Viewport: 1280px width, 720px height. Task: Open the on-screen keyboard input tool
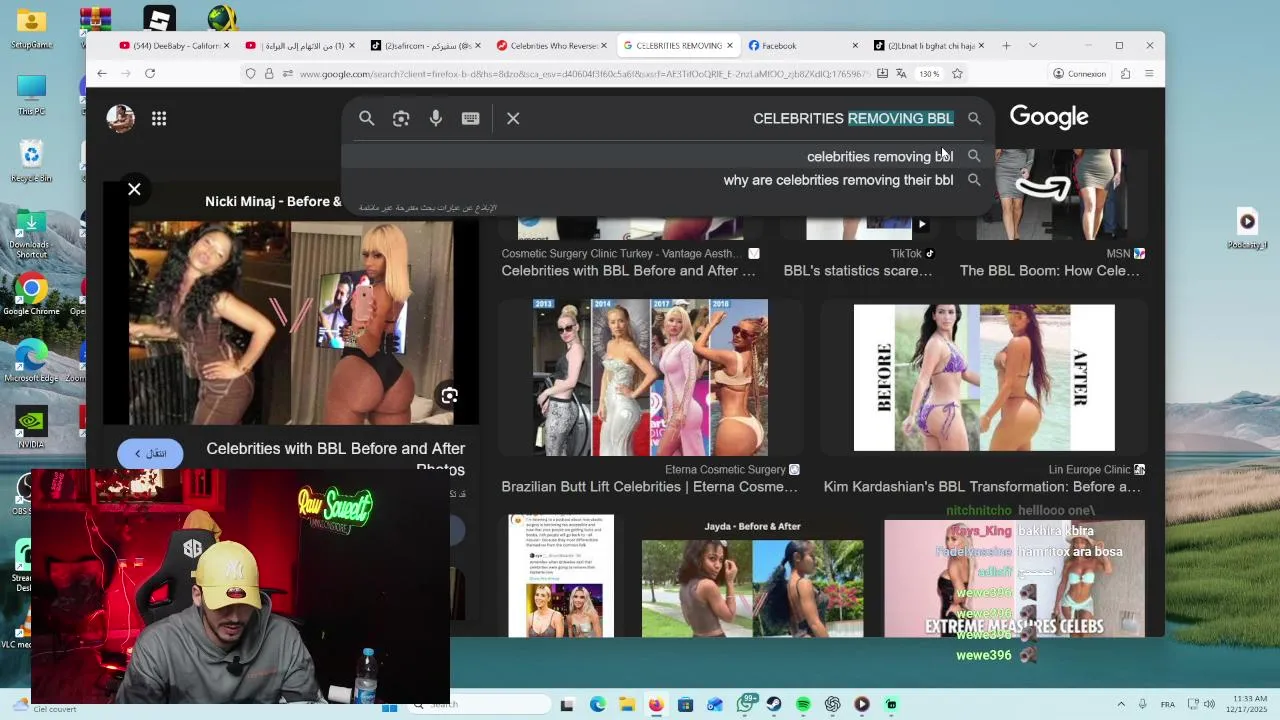click(470, 118)
